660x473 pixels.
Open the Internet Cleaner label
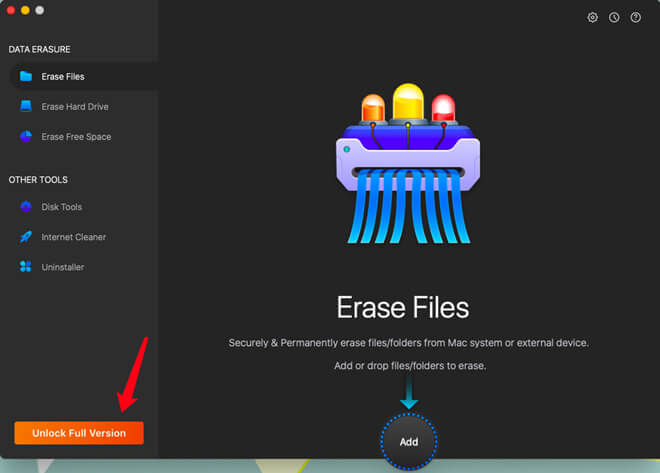74,237
